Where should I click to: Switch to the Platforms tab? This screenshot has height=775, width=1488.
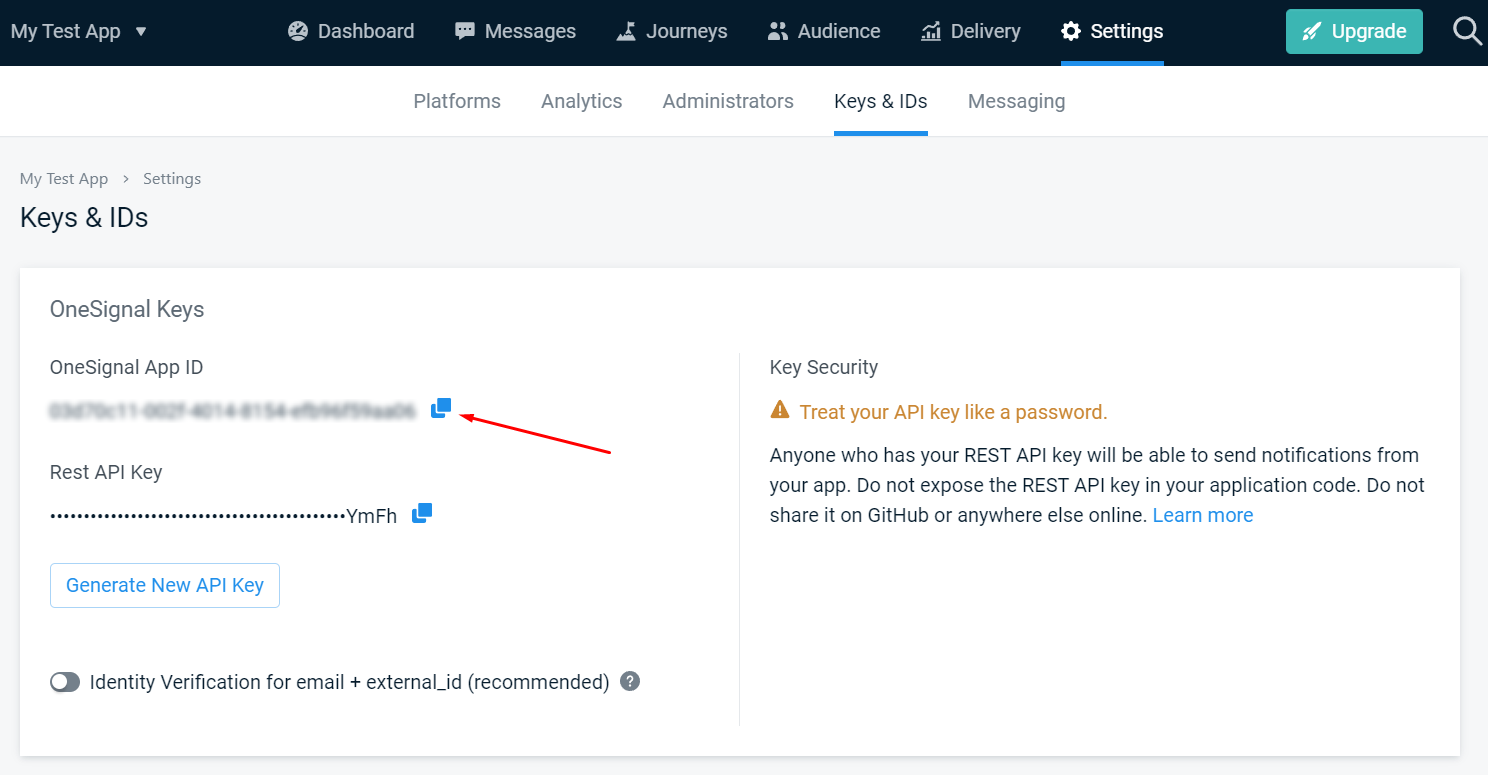[x=457, y=101]
